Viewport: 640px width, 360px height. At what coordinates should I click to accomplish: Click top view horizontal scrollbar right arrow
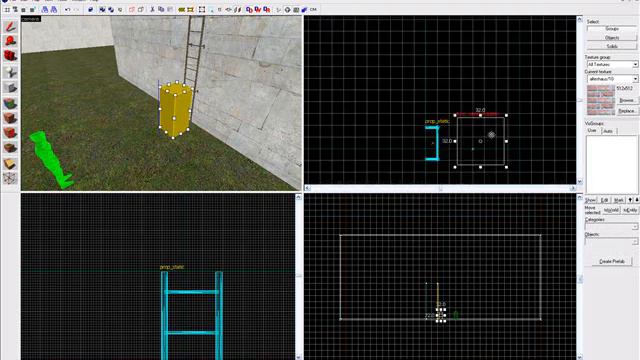pyautogui.click(x=573, y=188)
